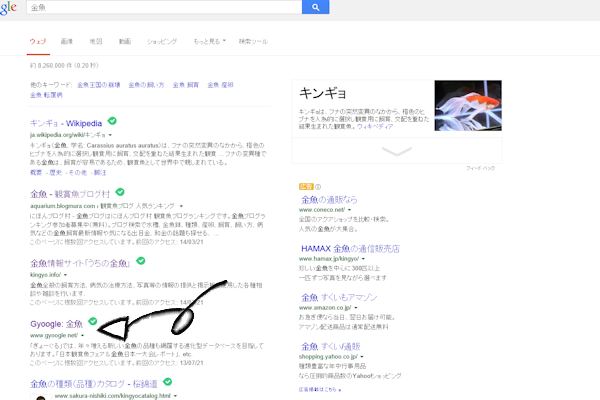Open Wikipedia sitelink 歴史
Viewport: 600px width, 400px height.
tap(55, 173)
